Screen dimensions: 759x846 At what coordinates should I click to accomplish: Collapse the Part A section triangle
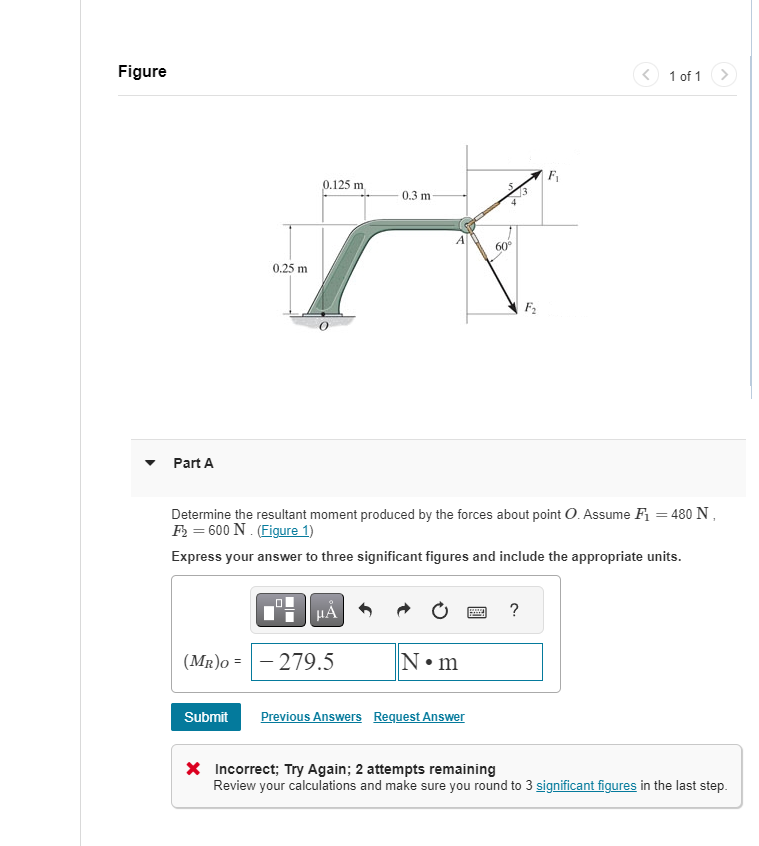149,463
